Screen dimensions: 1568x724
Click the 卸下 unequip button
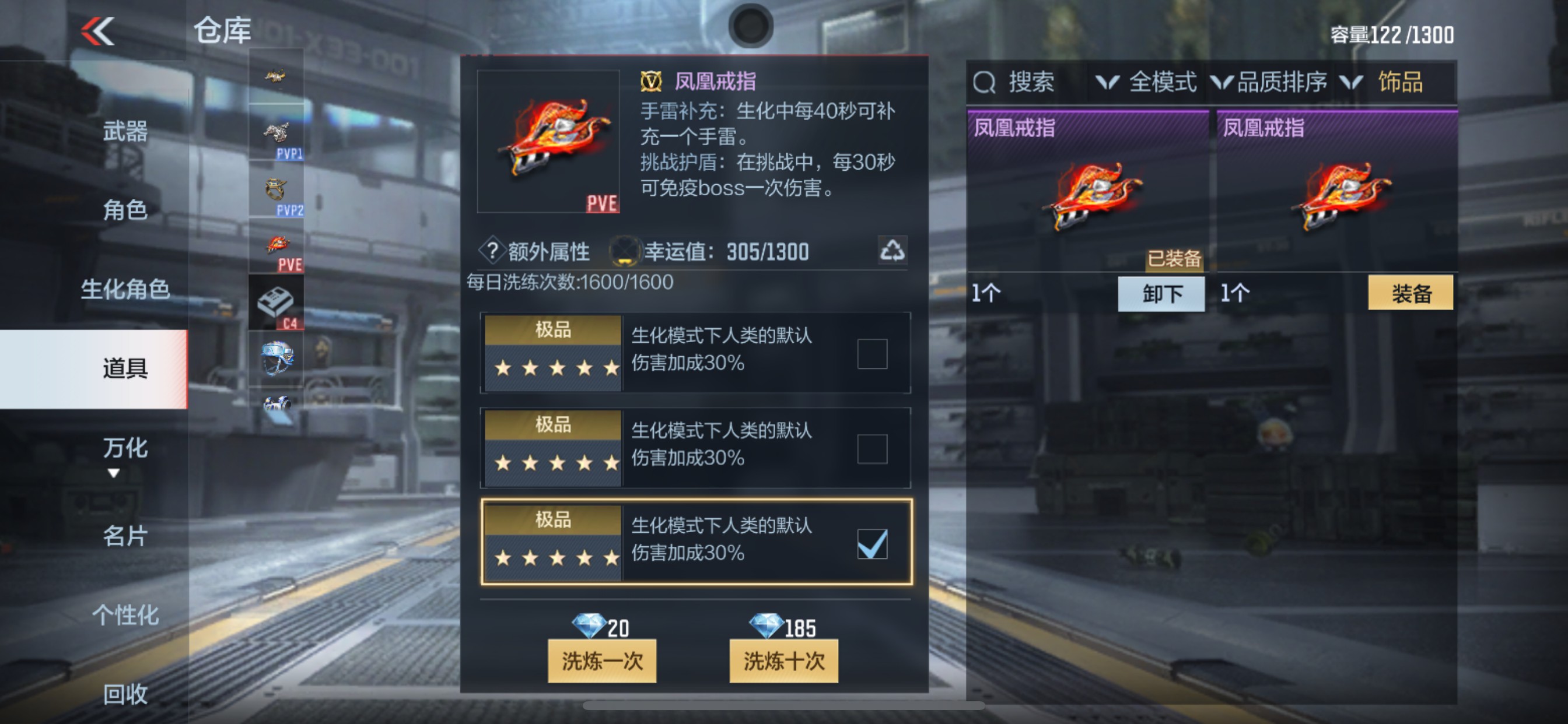pos(1161,294)
